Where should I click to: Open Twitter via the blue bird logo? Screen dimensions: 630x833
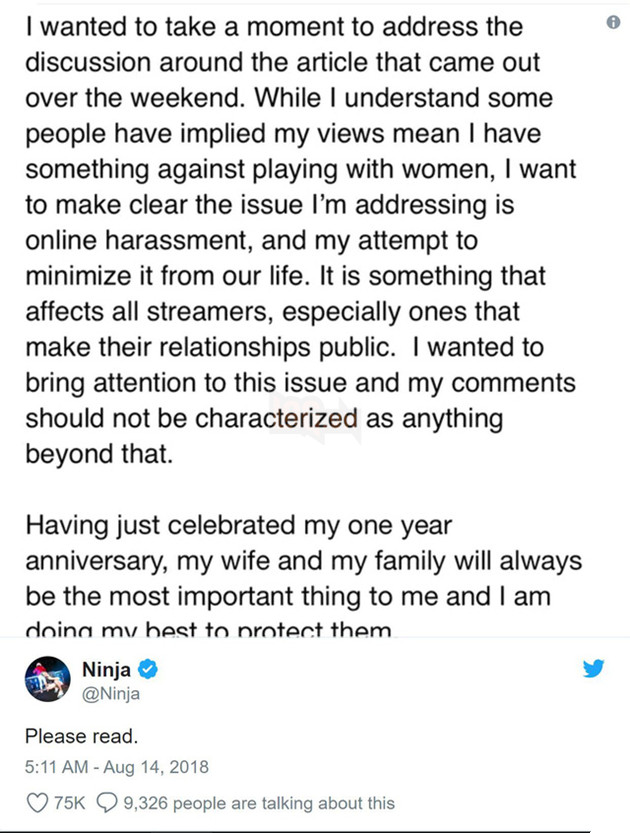(x=593, y=668)
